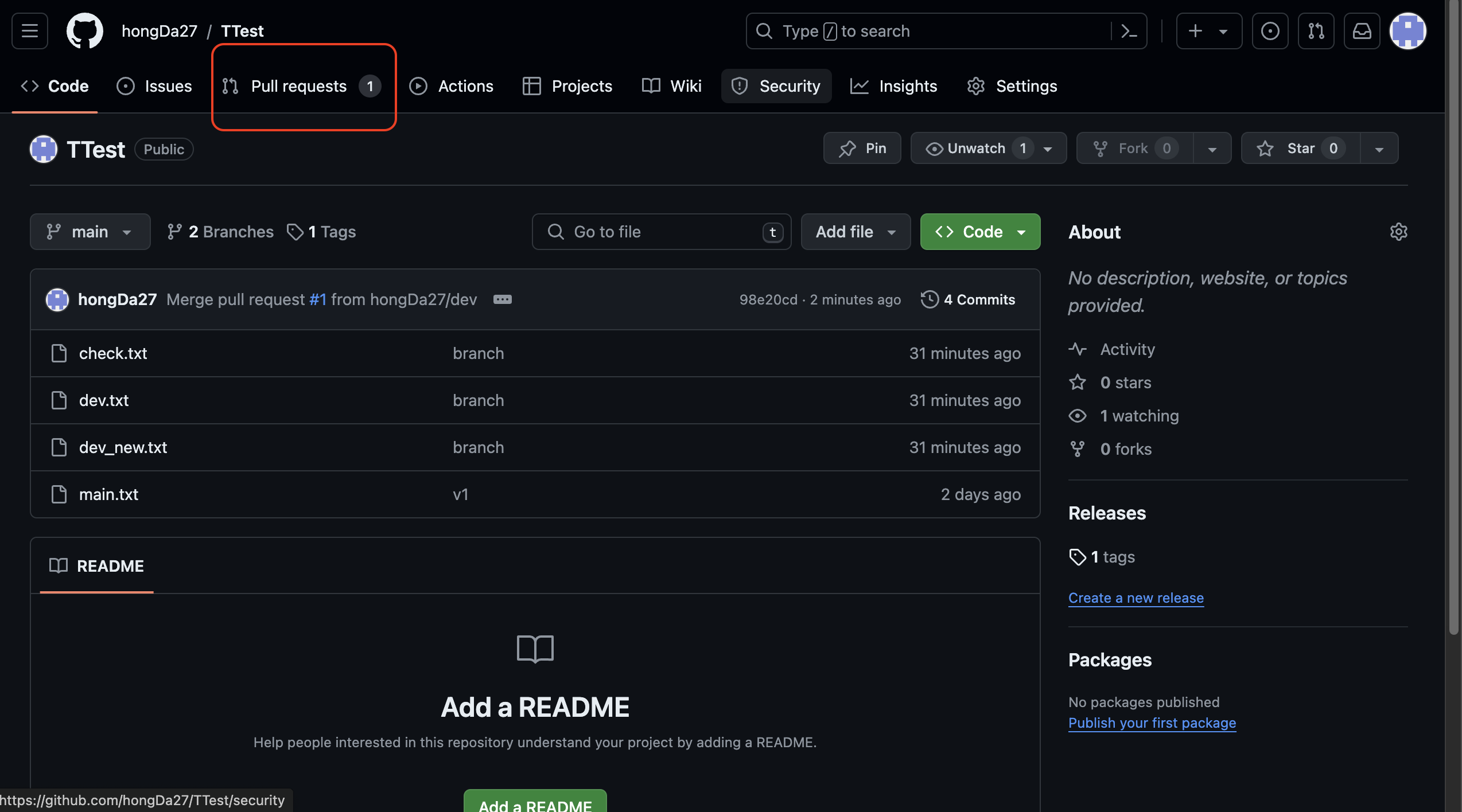Screen dimensions: 1462x812
Task: Focus the Go to file search field
Action: [662, 232]
